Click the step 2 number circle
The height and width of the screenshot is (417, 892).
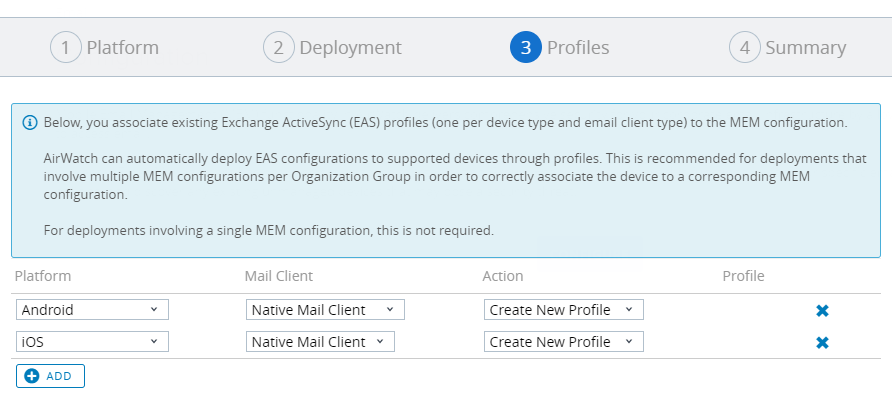click(279, 47)
